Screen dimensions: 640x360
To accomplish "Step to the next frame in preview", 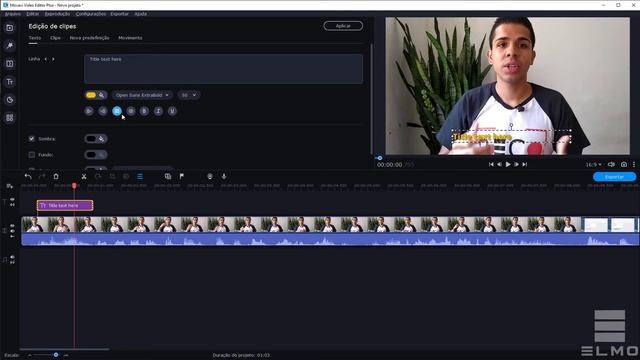I will coord(516,164).
